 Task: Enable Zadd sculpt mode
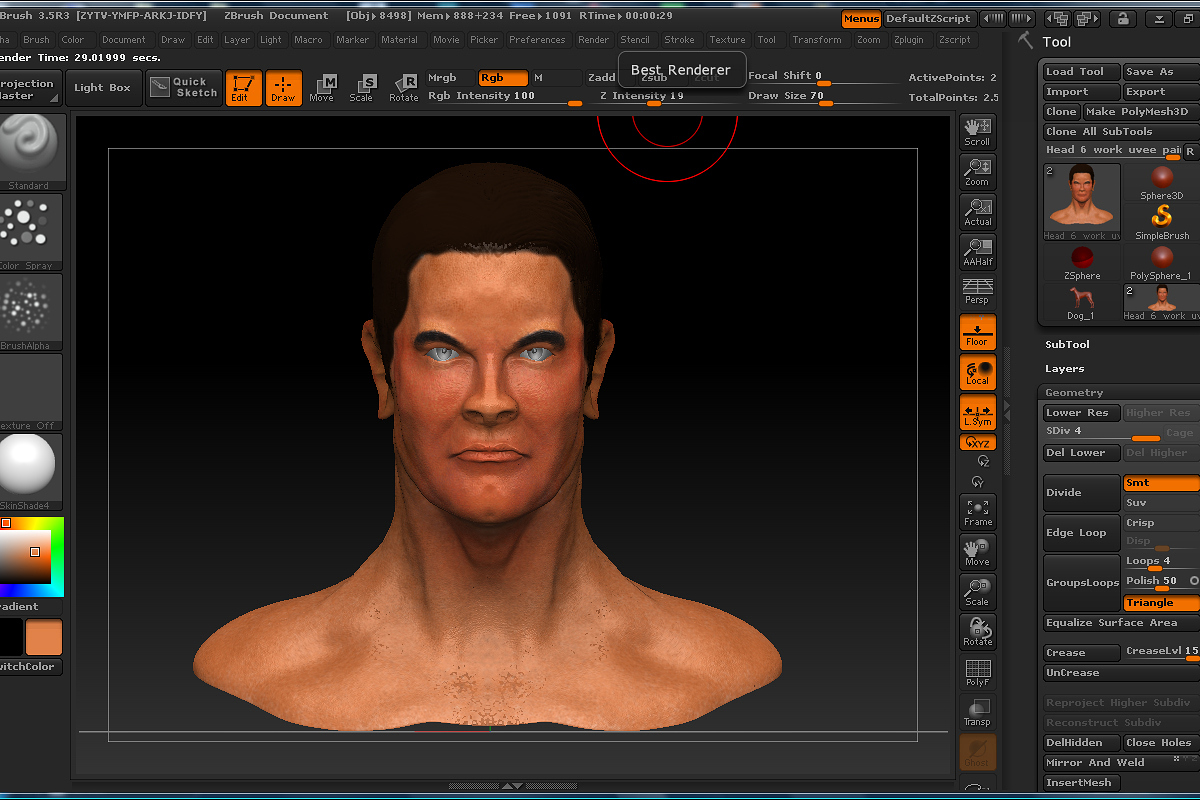(x=602, y=78)
